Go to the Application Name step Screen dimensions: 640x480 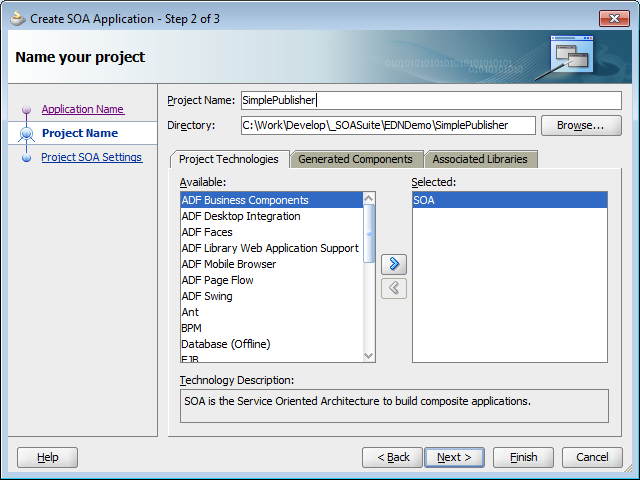(82, 109)
